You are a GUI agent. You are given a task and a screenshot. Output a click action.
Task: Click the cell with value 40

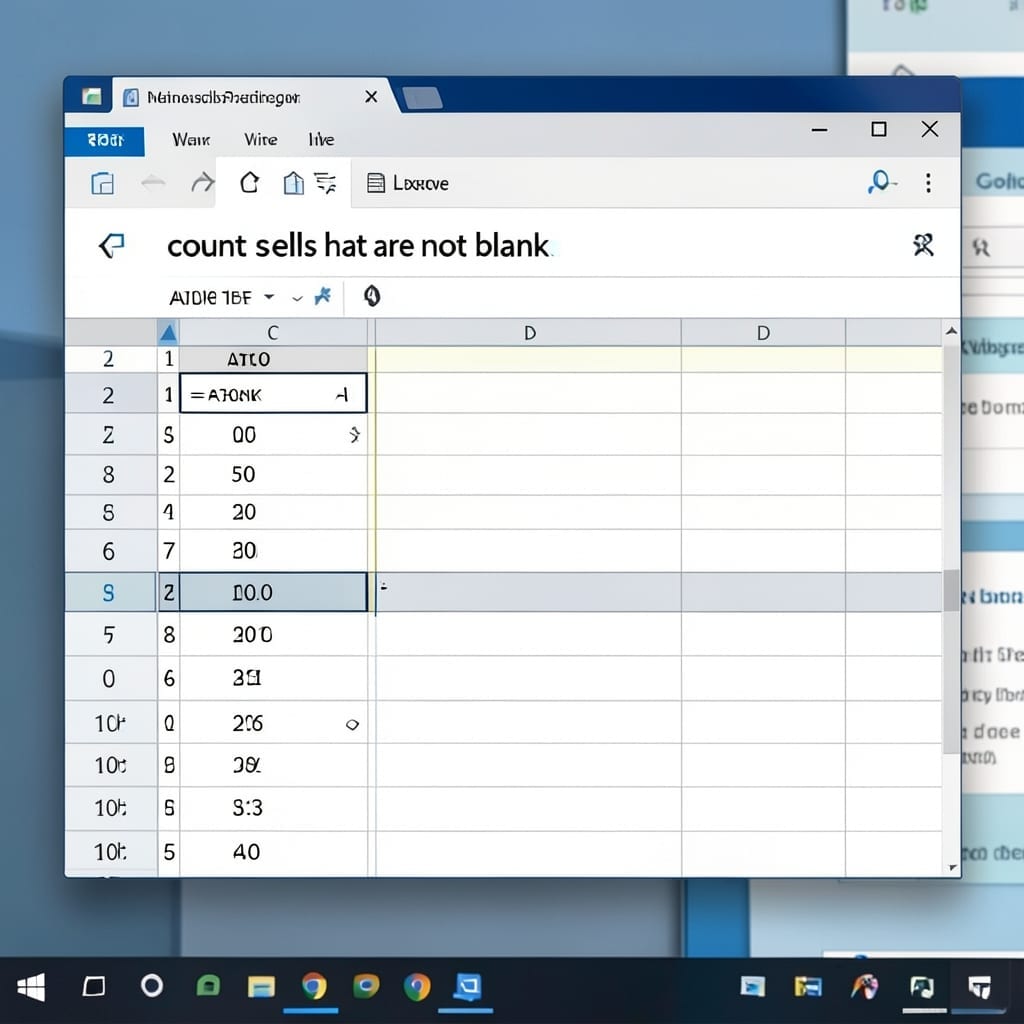coord(273,852)
